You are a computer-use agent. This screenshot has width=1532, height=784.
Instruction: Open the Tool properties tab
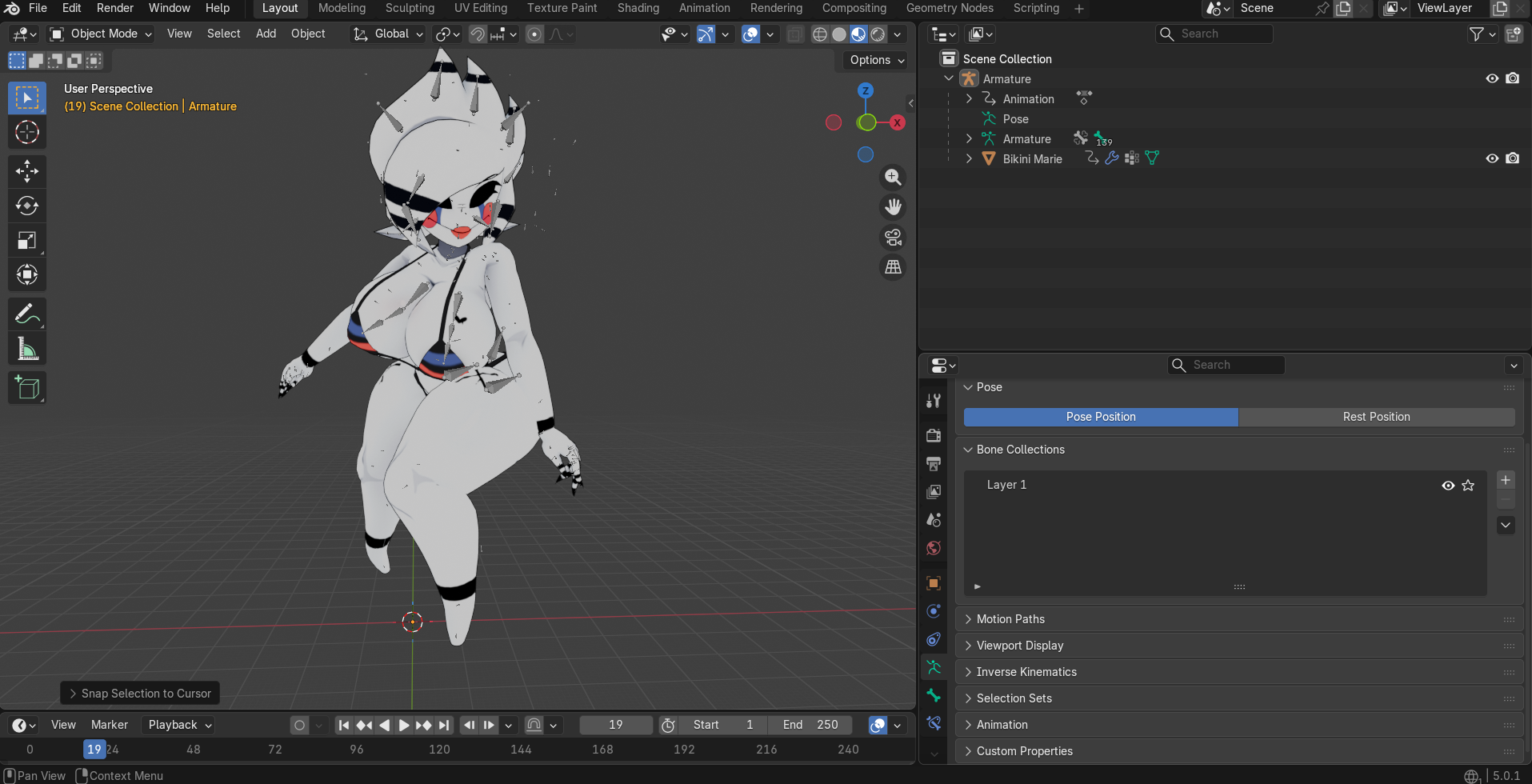tap(934, 401)
